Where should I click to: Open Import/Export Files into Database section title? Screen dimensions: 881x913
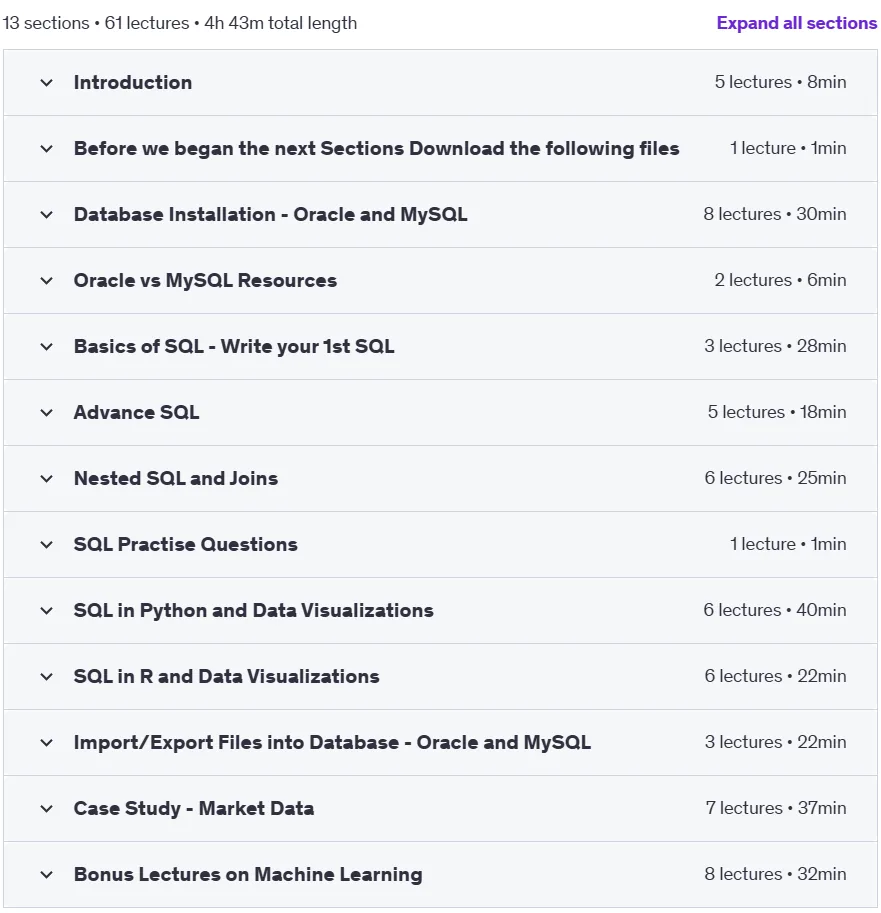pyautogui.click(x=332, y=742)
